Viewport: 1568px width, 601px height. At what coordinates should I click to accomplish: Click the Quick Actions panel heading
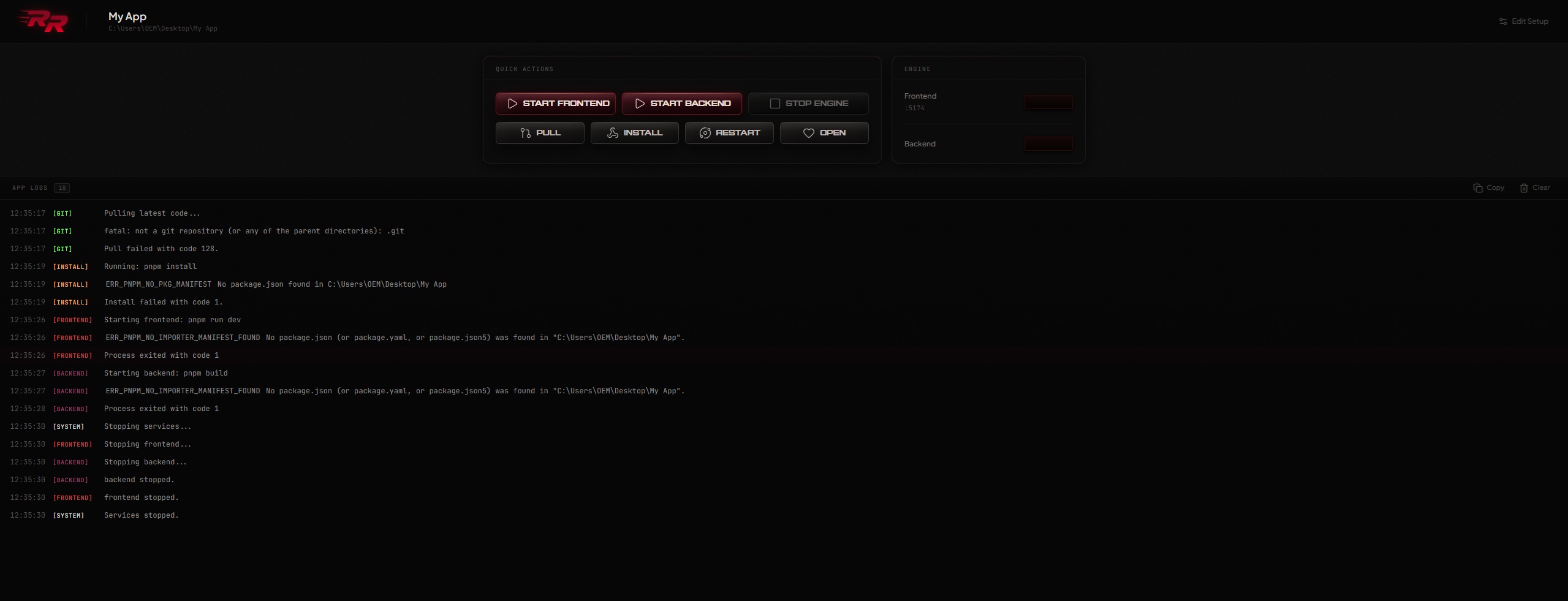[x=525, y=69]
